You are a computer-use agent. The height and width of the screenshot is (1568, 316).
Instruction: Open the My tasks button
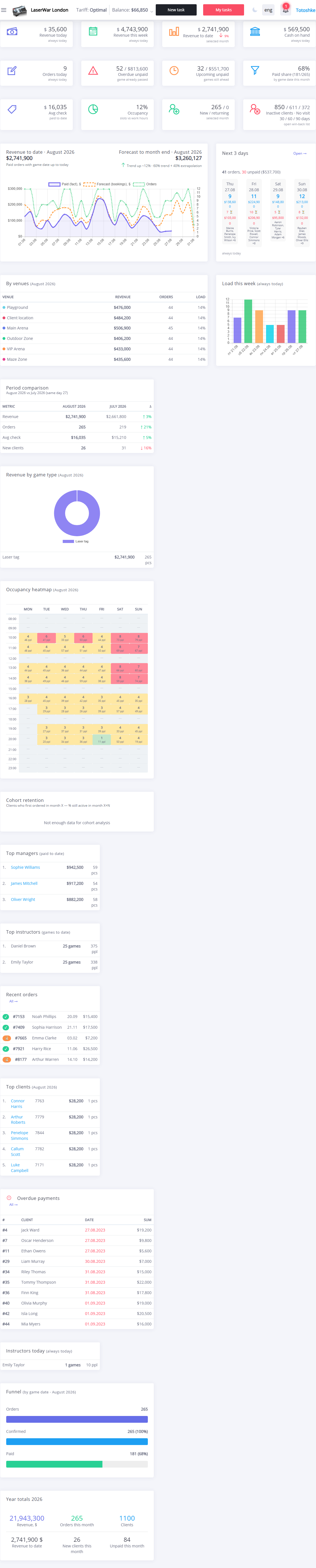point(223,10)
